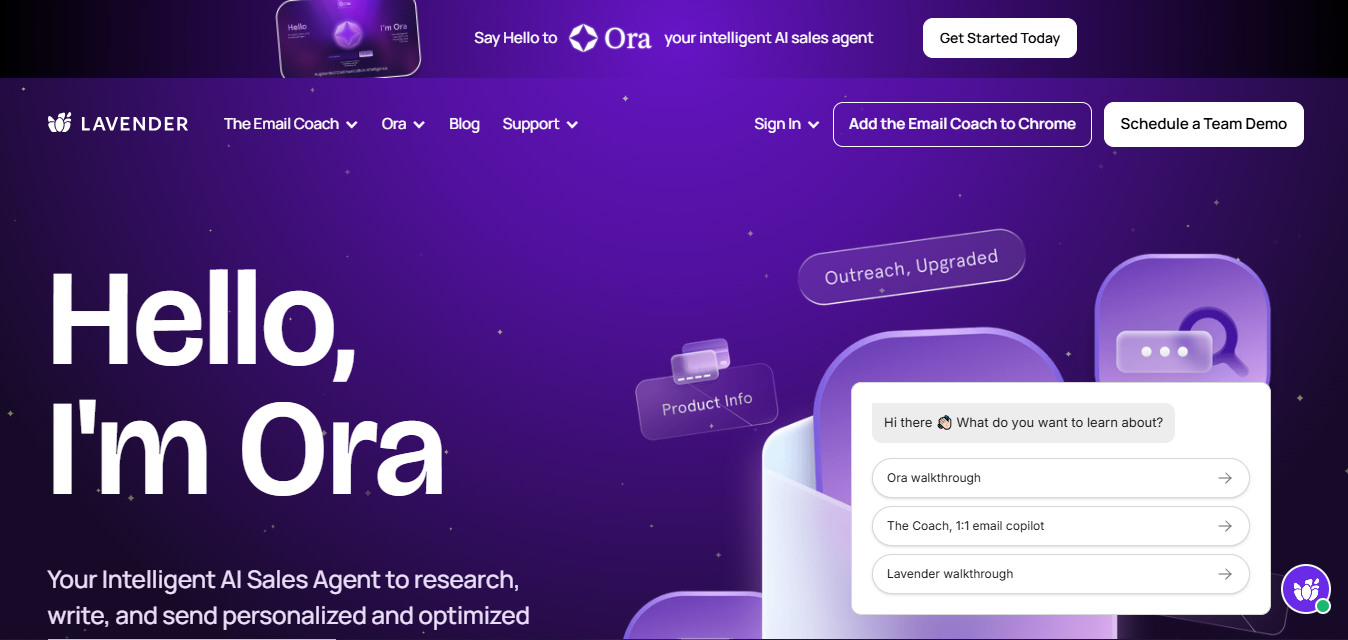Click the 'Hello, I'm Ora' headline

tap(246, 384)
